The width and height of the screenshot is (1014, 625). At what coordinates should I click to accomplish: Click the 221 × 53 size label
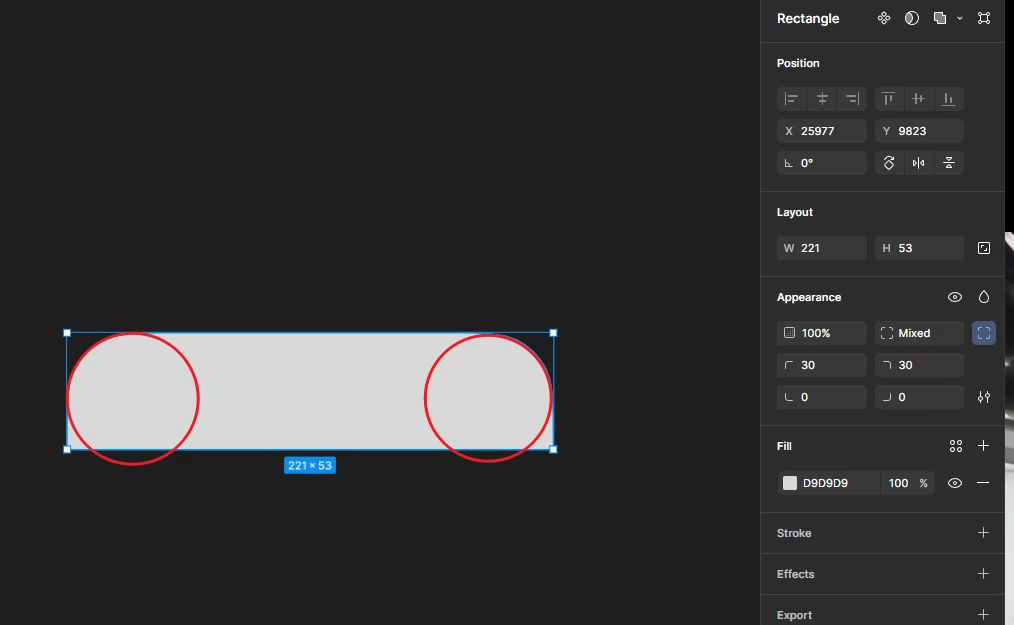pyautogui.click(x=310, y=465)
